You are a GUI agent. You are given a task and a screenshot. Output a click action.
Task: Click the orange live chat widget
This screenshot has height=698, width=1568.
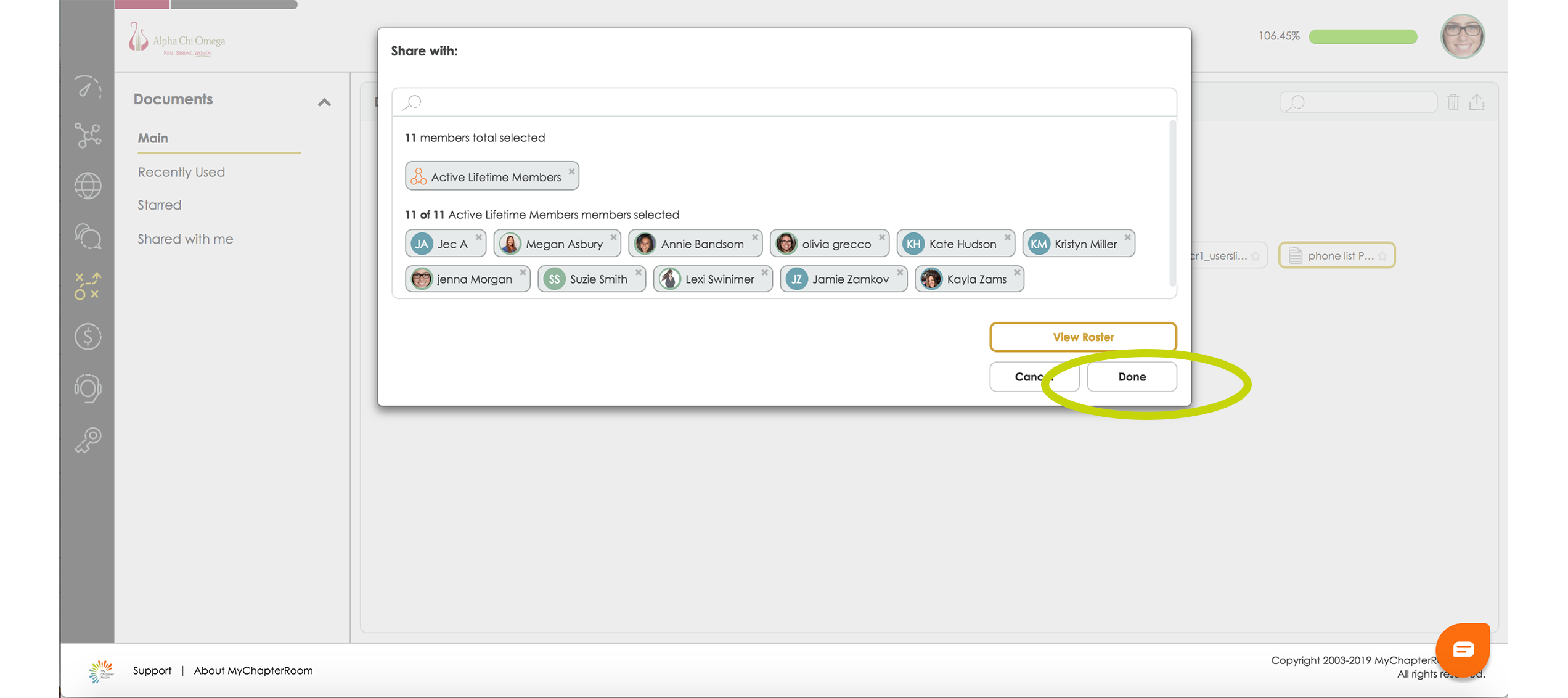[1462, 649]
